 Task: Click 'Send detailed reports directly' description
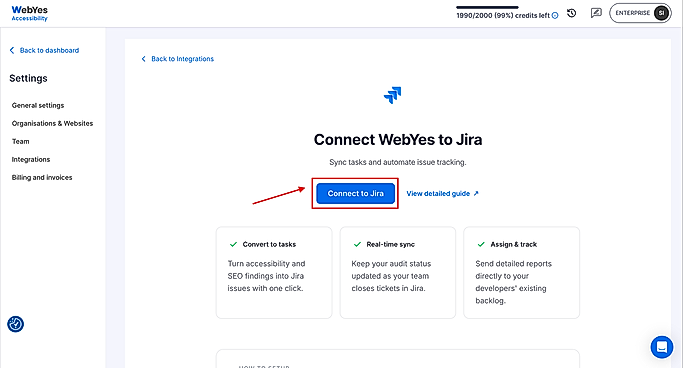(x=513, y=282)
